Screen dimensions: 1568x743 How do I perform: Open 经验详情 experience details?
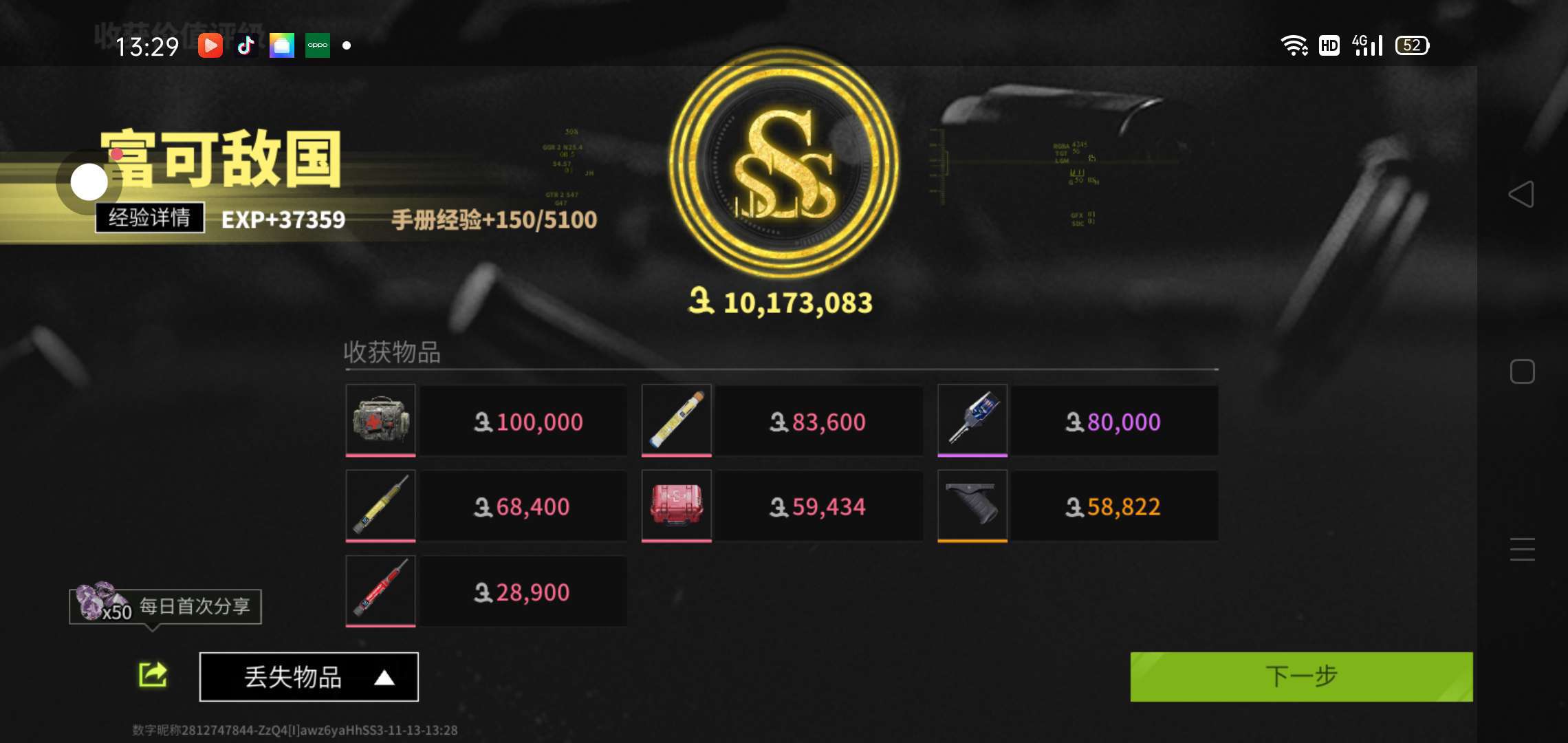point(150,217)
